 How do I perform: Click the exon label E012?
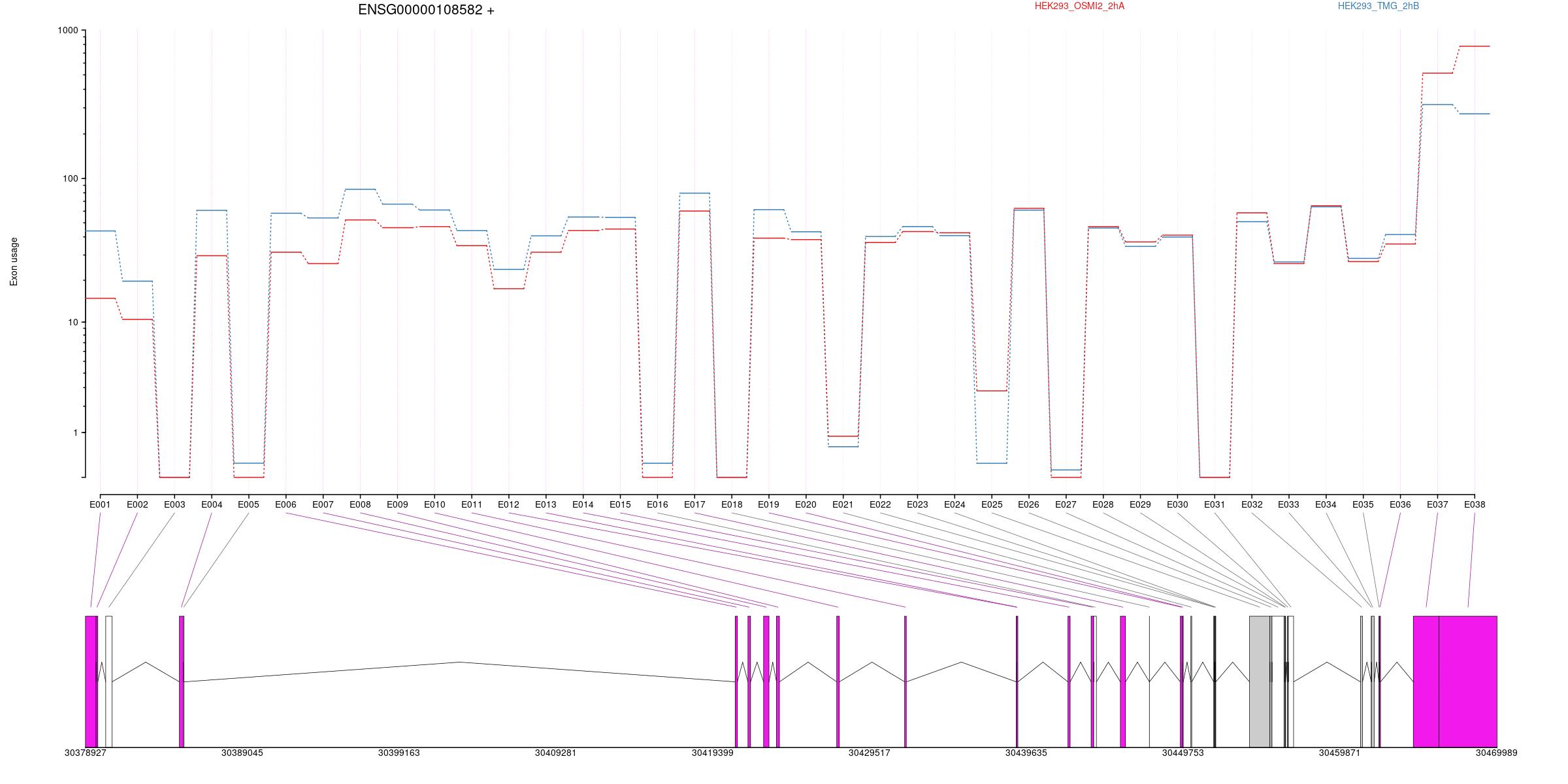(508, 504)
